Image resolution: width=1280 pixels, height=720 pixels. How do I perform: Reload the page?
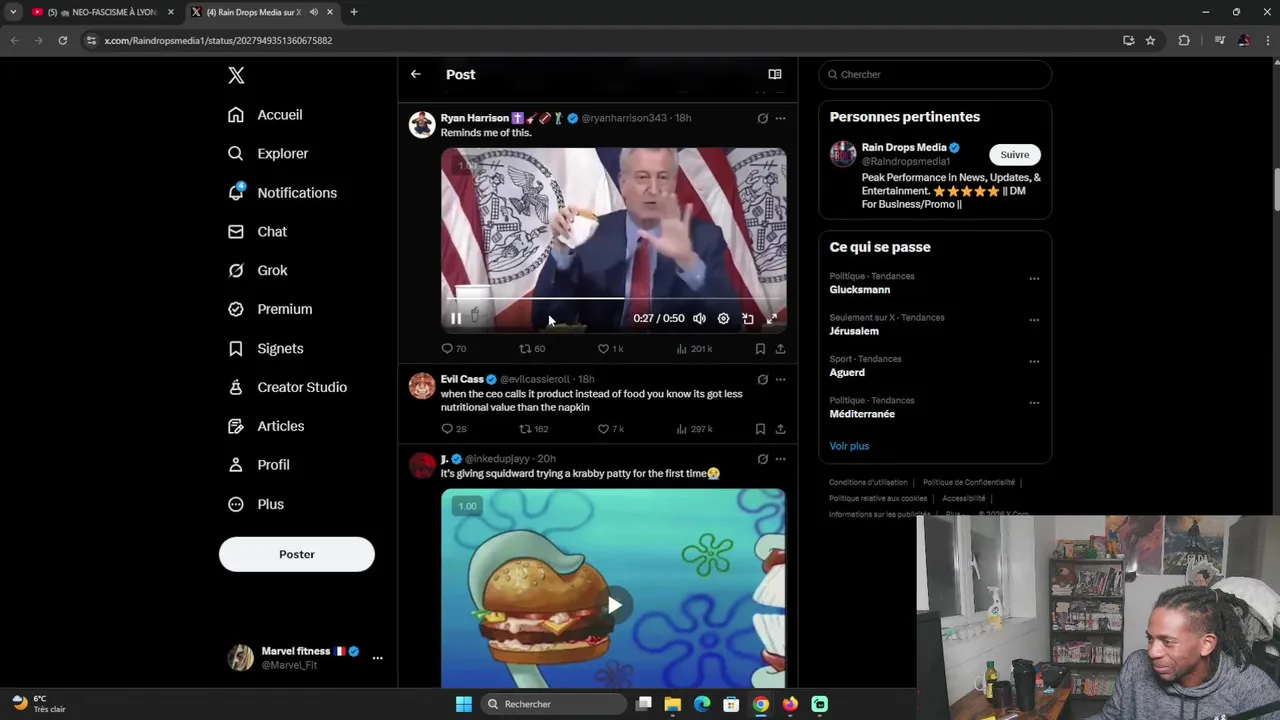pos(62,40)
